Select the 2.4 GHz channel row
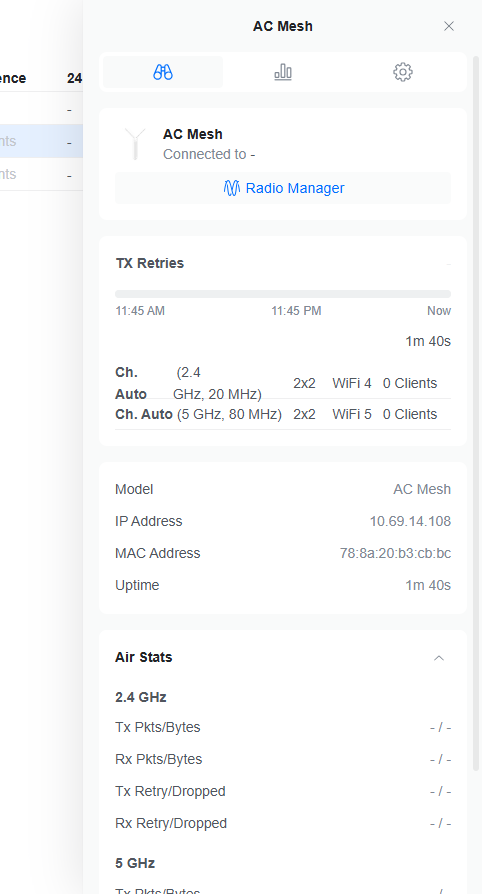This screenshot has width=482, height=894. point(283,383)
